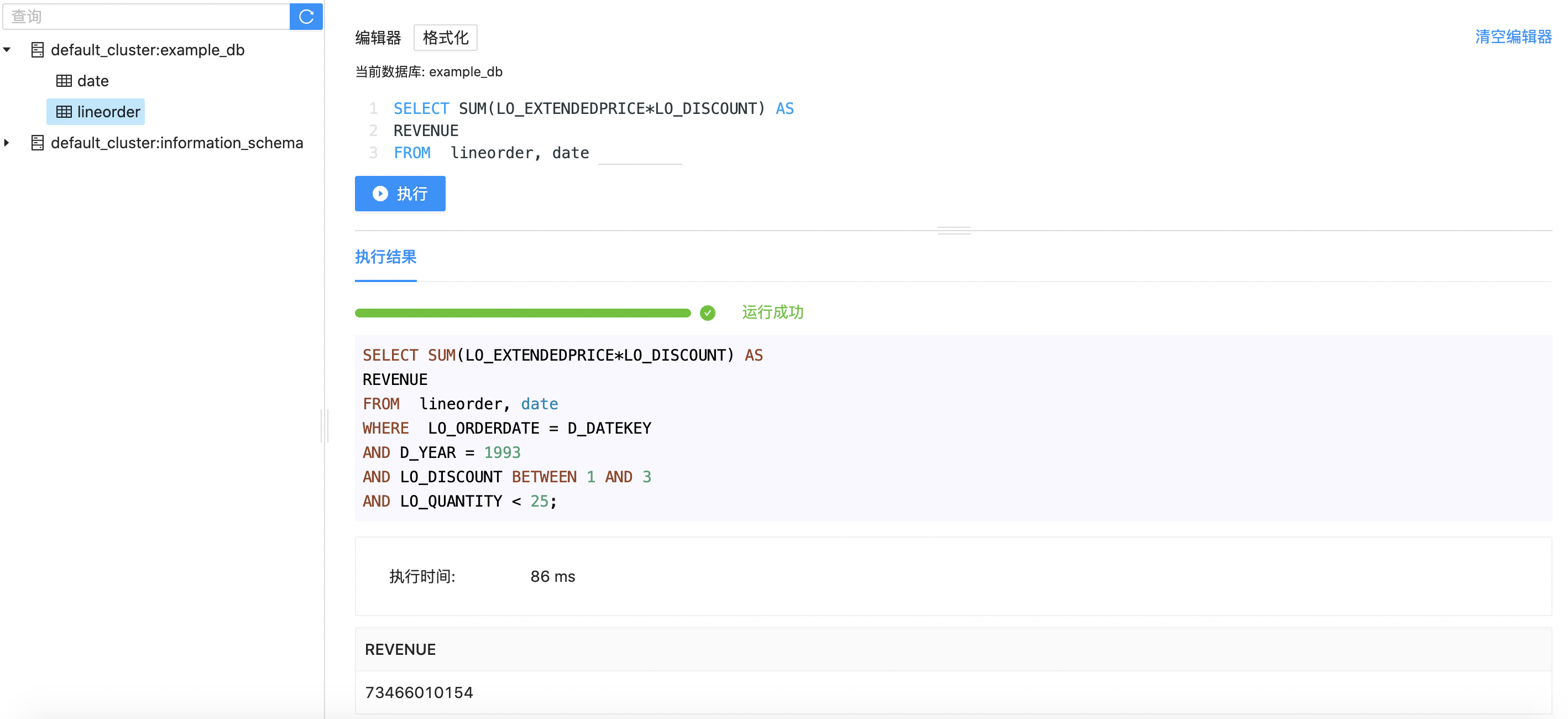Click the 编辑器 heading label

378,38
